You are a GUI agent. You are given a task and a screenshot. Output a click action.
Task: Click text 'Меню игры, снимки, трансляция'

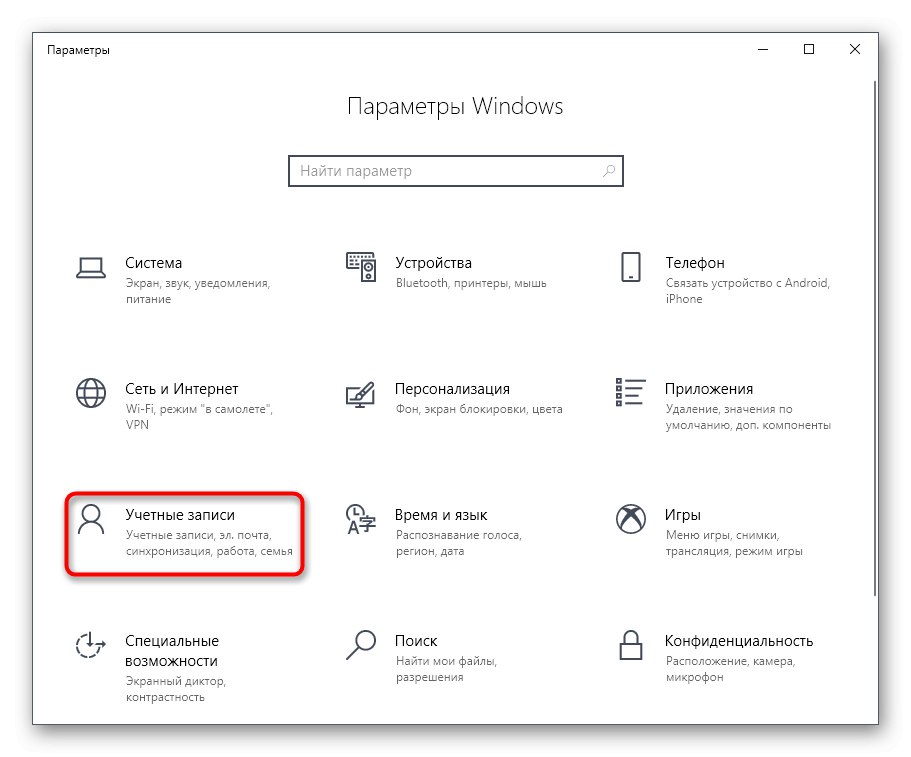[734, 543]
